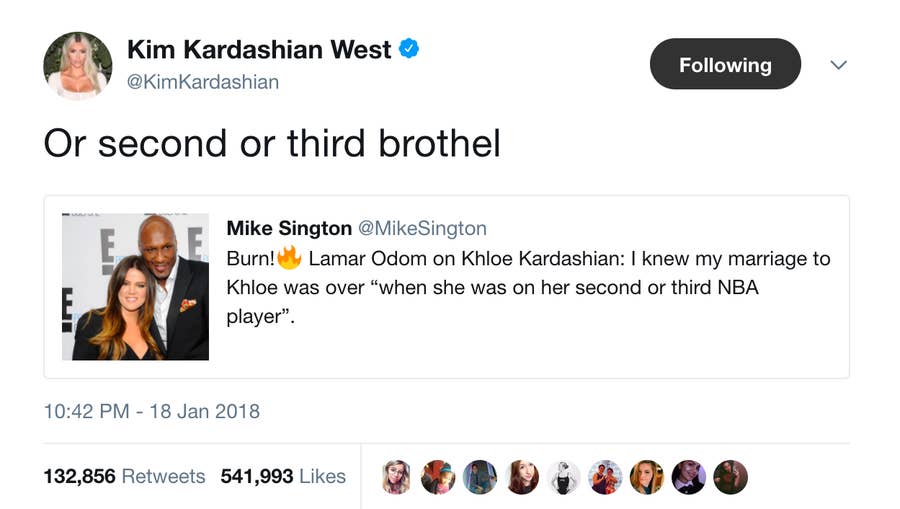This screenshot has width=900, height=509.
Task: Open the first liker avatar in the row
Action: pyautogui.click(x=397, y=477)
